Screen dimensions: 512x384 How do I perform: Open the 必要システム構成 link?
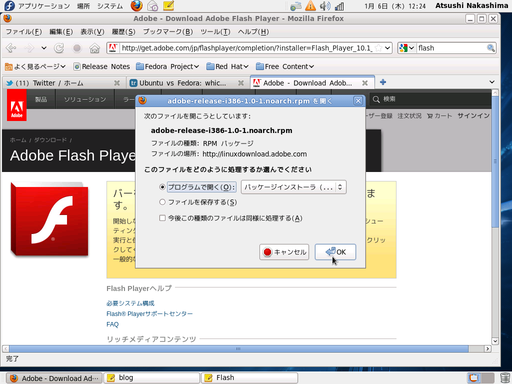[130, 303]
